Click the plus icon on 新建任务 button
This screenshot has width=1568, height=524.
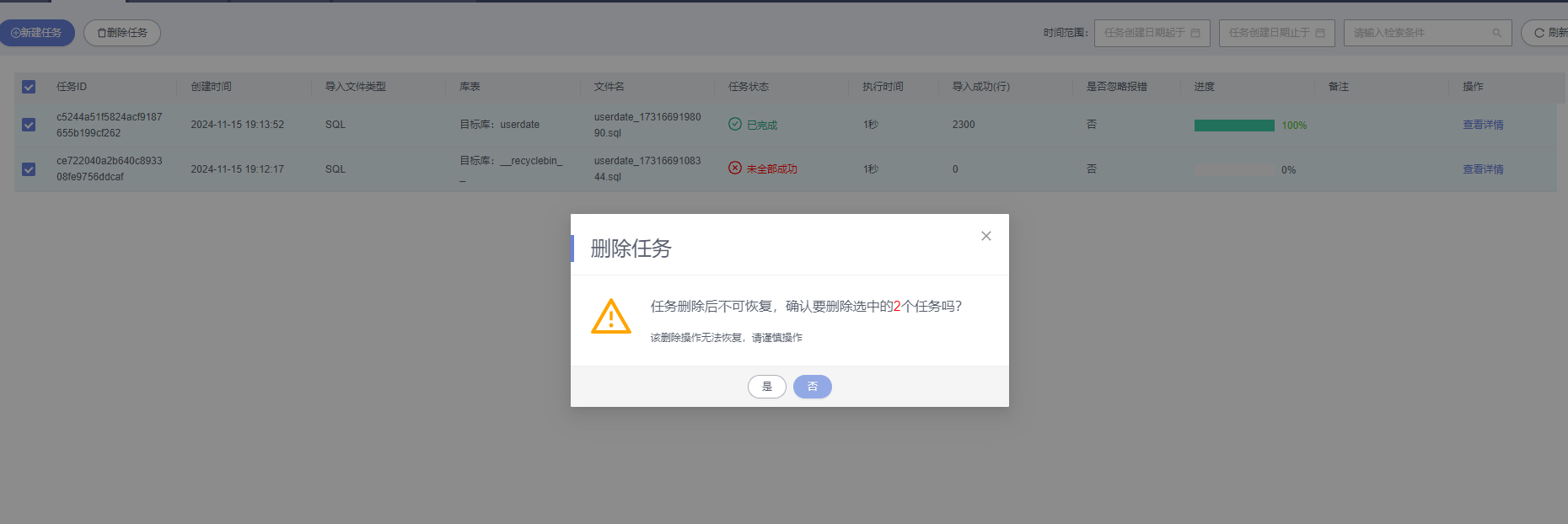(x=15, y=33)
